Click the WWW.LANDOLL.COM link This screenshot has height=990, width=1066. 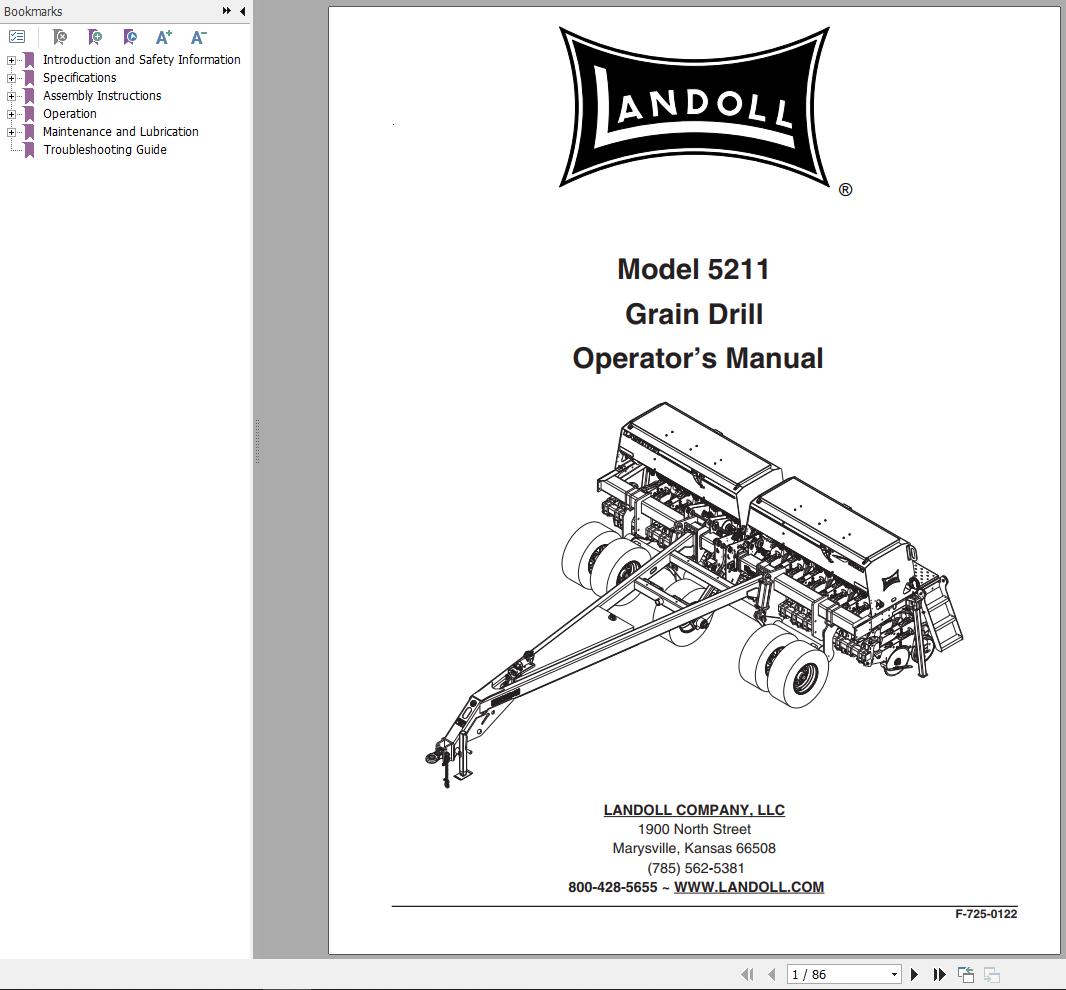click(x=749, y=887)
